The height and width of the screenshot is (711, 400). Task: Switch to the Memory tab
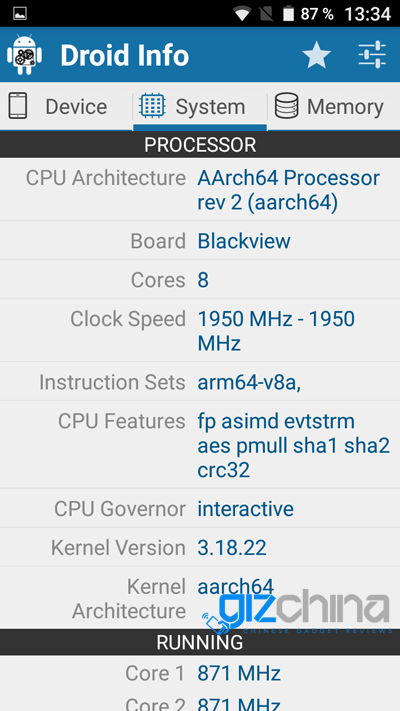(334, 107)
